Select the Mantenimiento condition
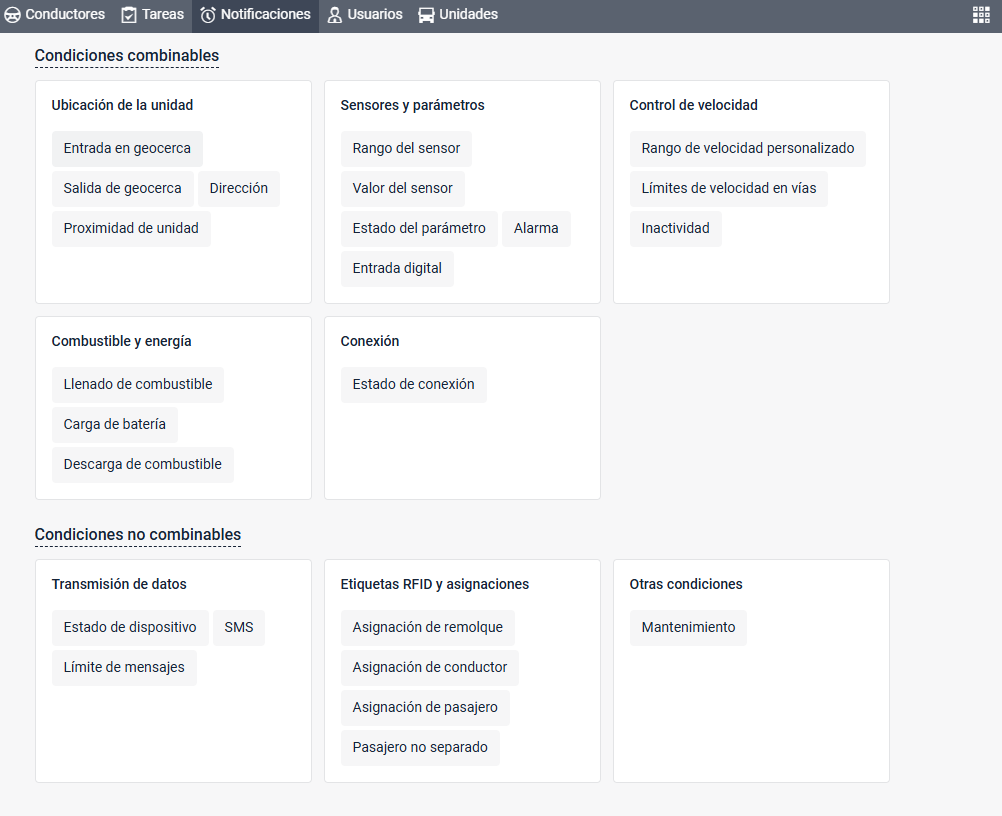 coord(688,627)
